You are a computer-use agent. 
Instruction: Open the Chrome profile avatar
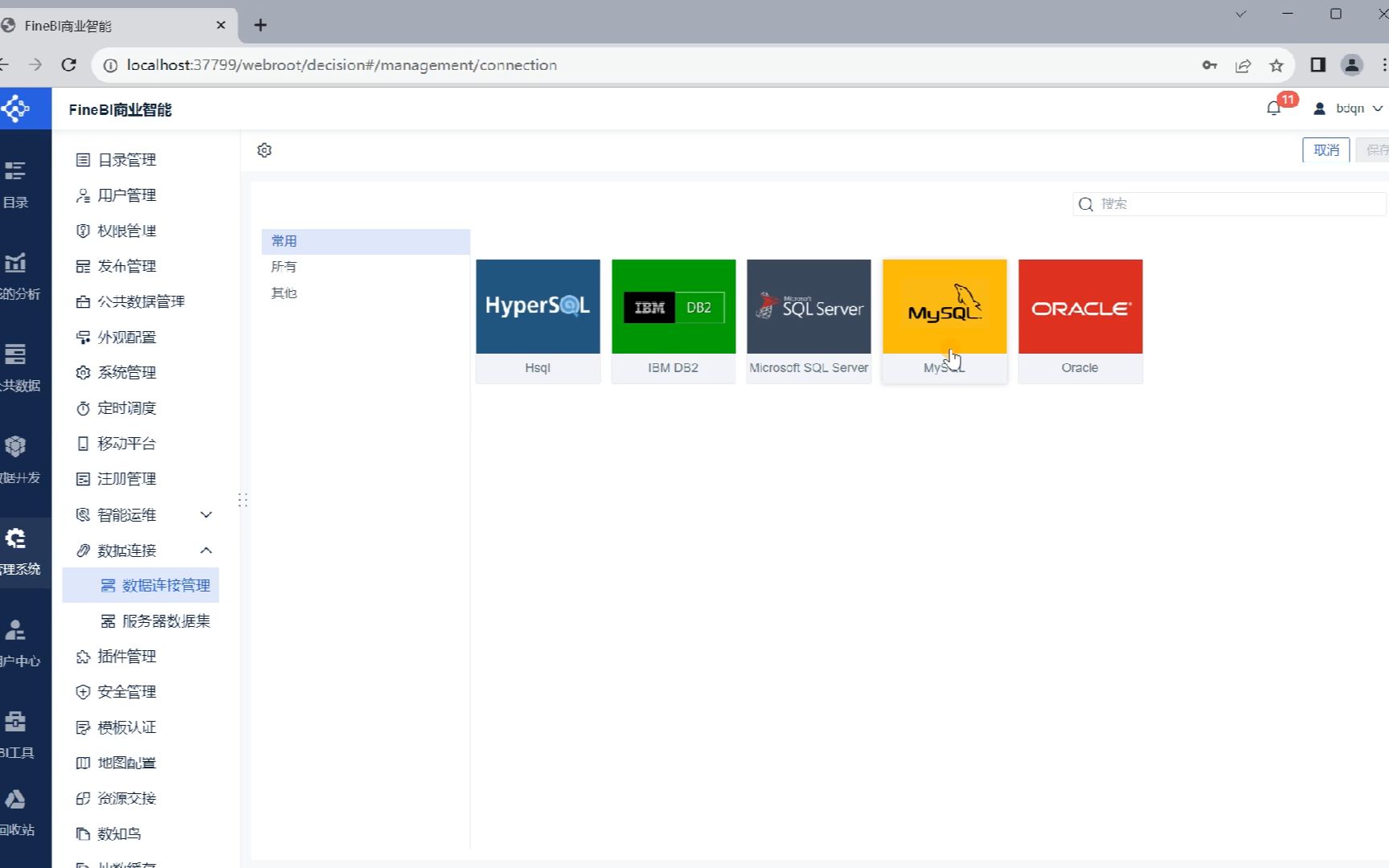click(x=1352, y=65)
